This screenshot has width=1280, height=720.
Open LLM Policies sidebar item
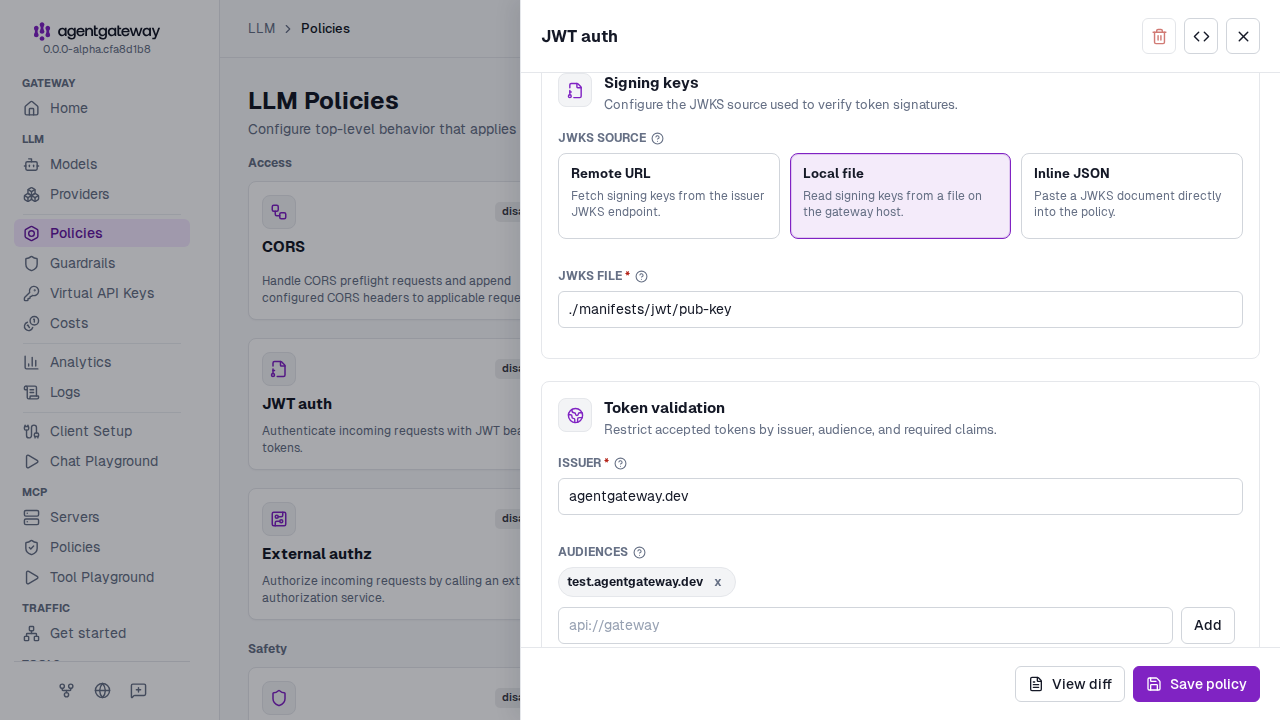tap(102, 233)
